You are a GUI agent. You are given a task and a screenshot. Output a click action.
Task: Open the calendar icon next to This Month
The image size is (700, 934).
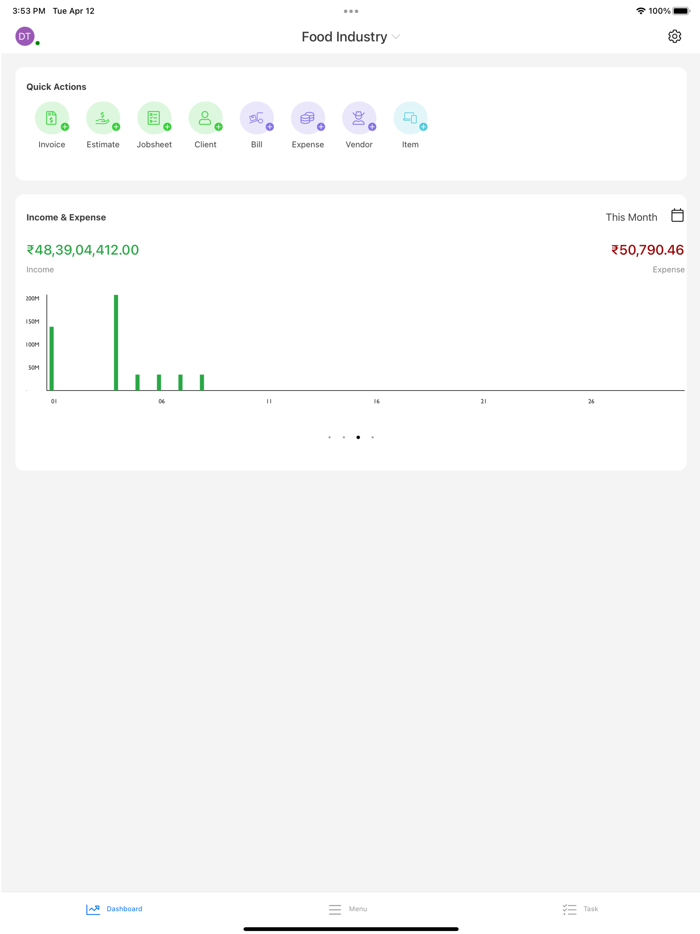(678, 216)
